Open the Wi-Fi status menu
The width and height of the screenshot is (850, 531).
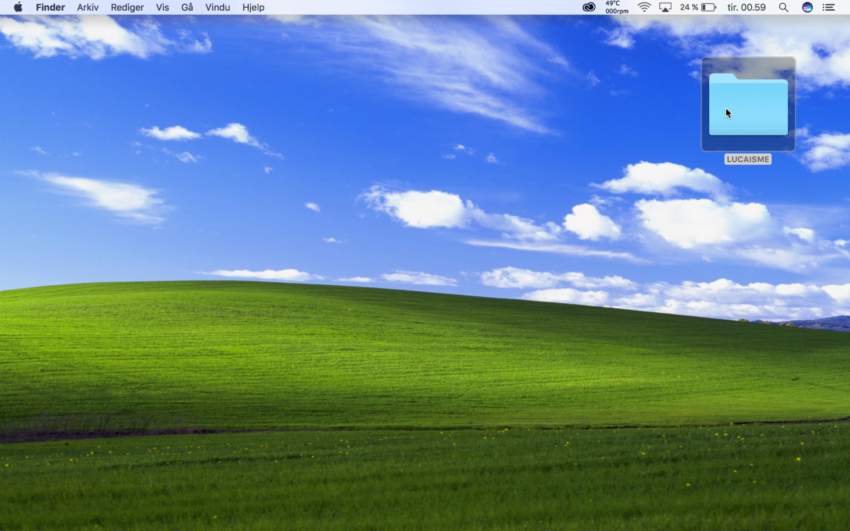644,7
